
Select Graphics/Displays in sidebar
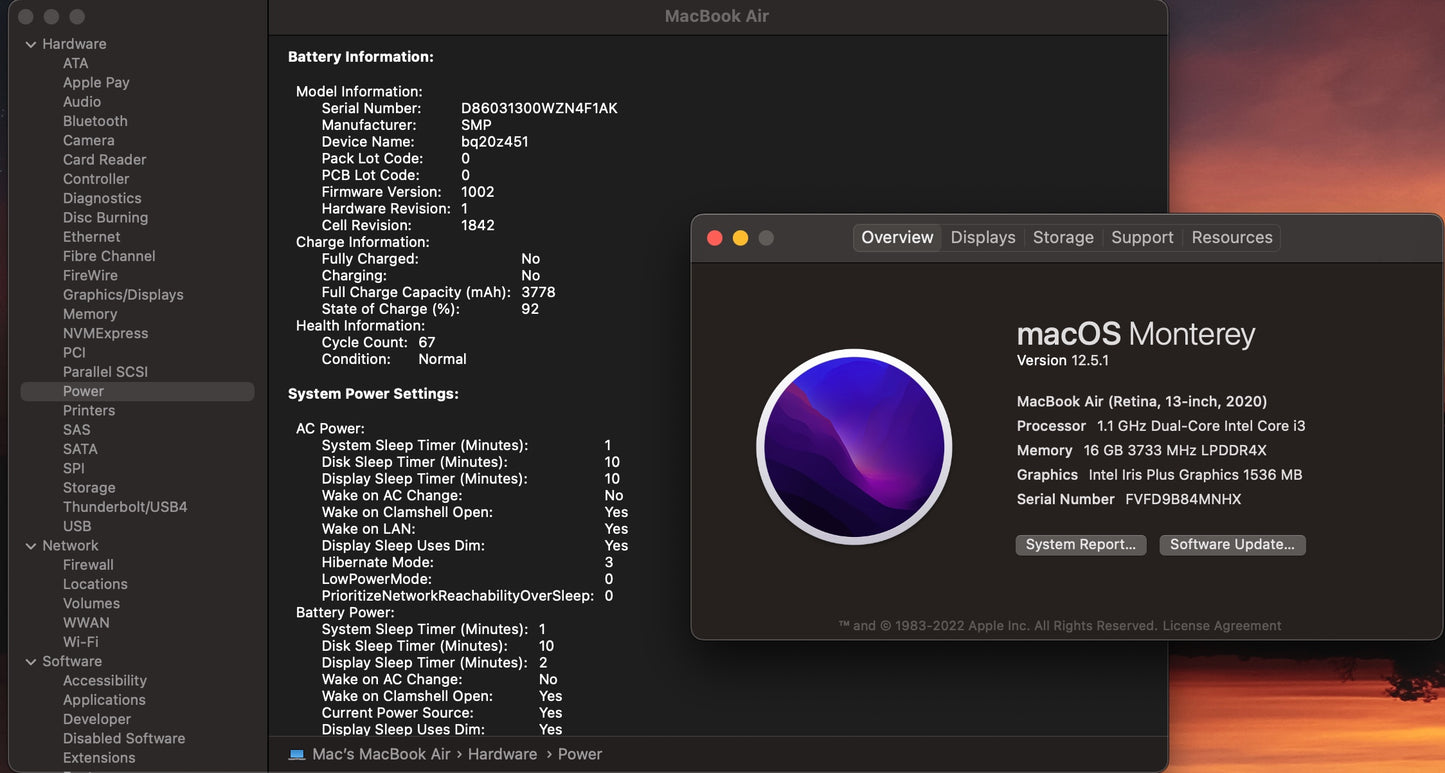[123, 295]
